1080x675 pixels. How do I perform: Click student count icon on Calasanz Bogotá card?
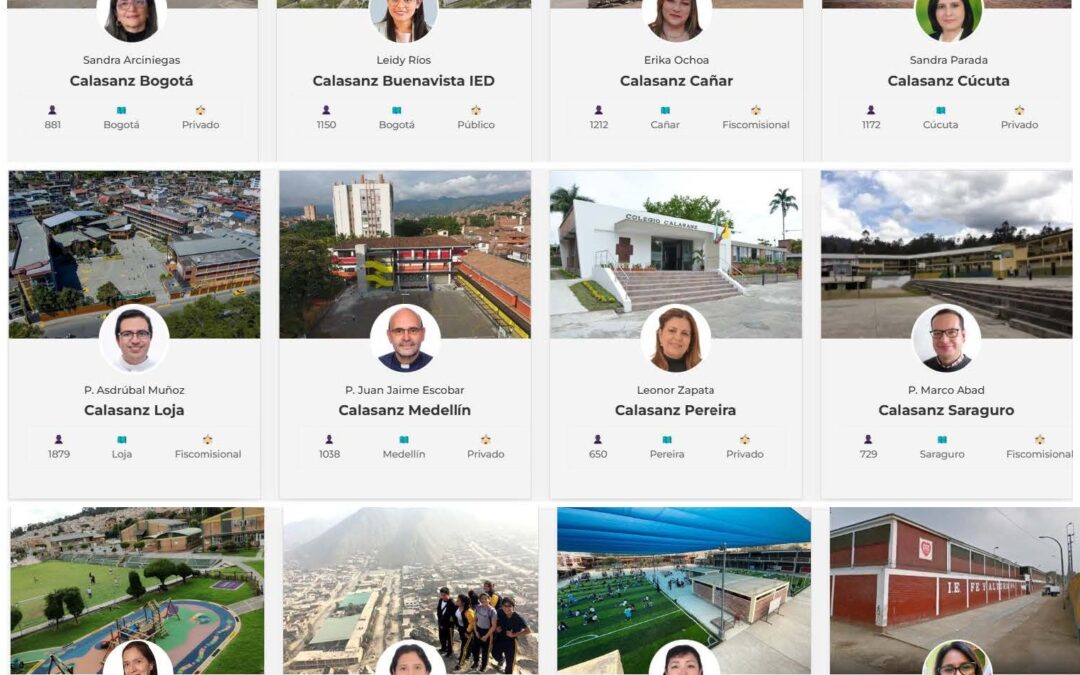[52, 110]
